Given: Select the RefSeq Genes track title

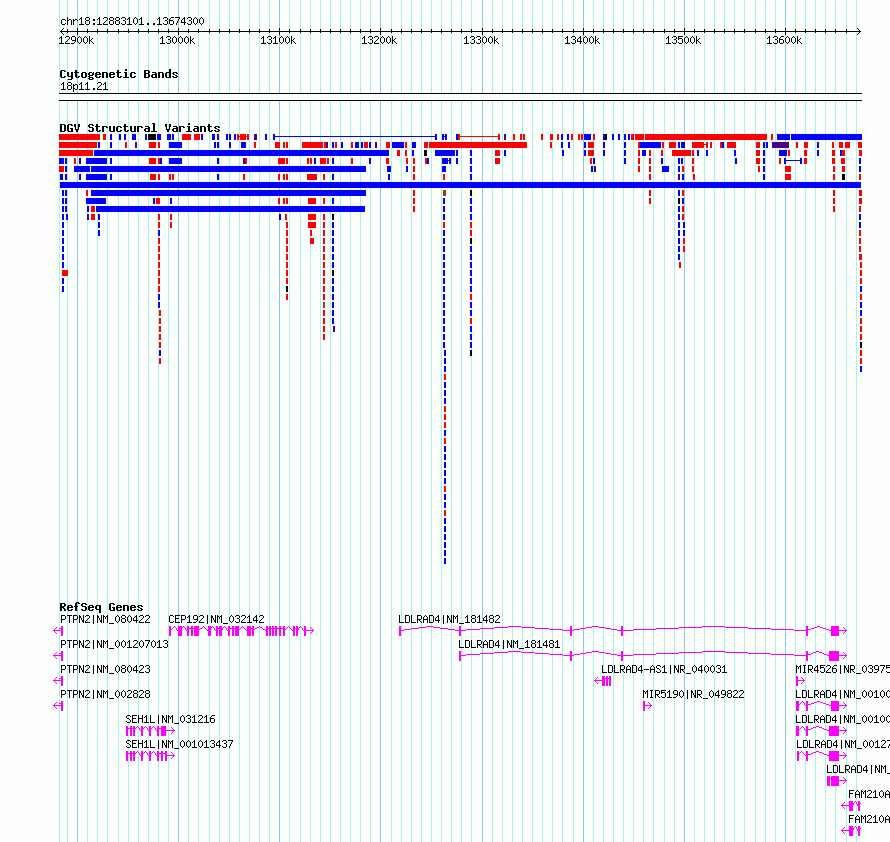Looking at the screenshot, I should click(x=101, y=607).
